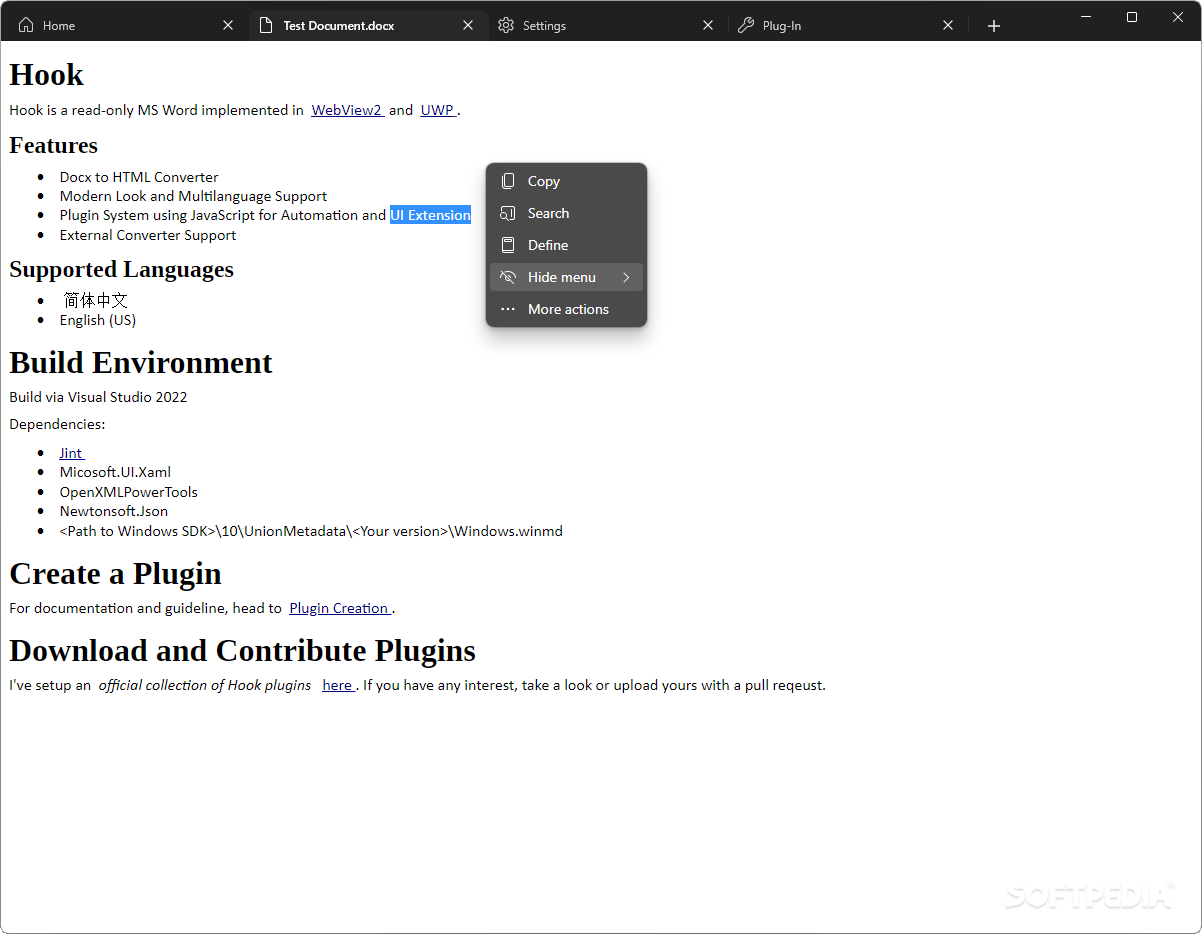Add a new tab with plus icon

[994, 26]
